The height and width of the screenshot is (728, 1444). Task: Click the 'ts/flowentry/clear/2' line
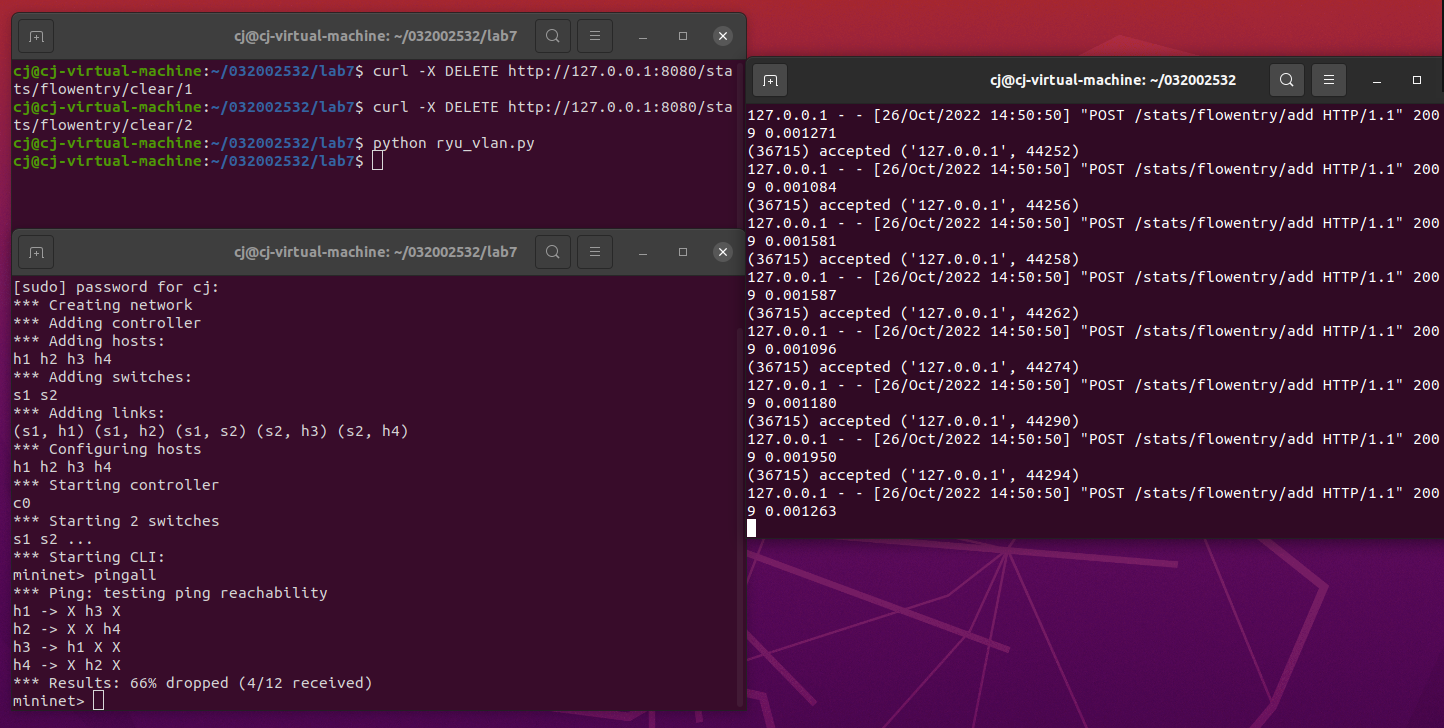(102, 125)
